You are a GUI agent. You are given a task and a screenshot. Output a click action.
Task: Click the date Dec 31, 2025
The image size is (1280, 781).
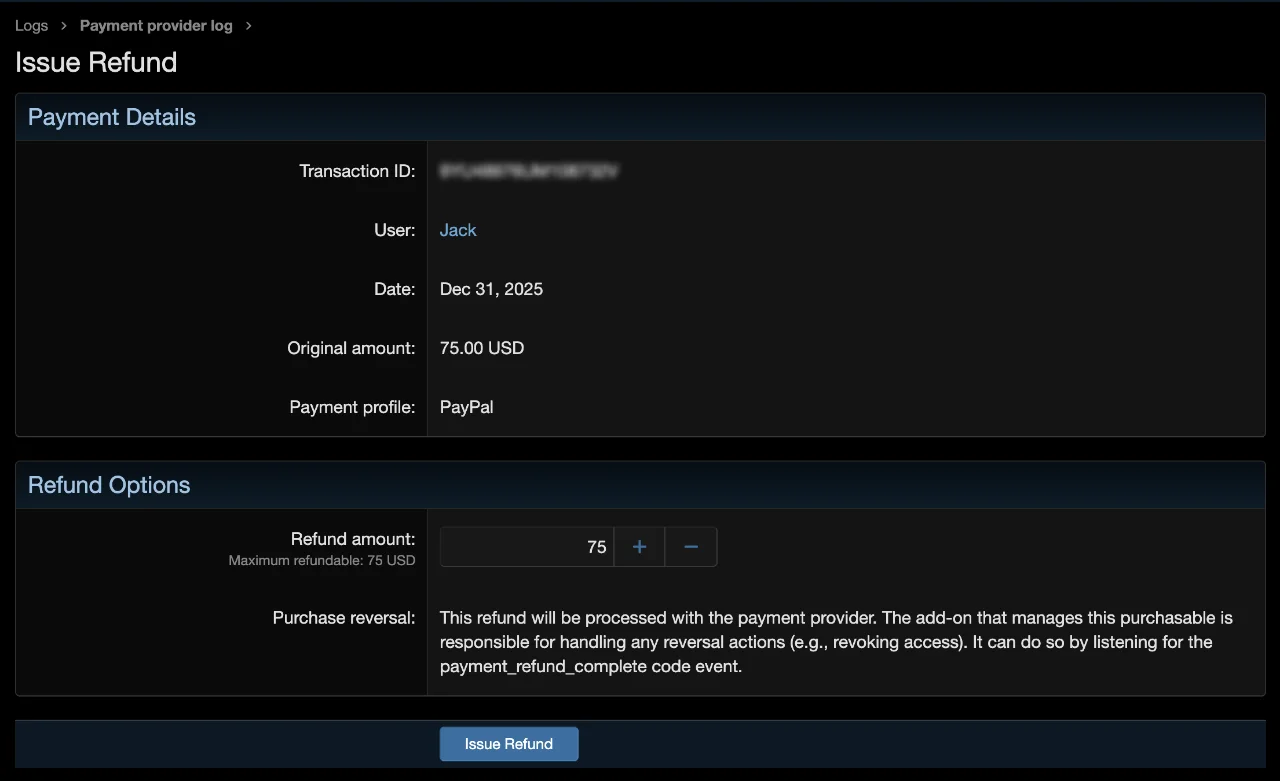pyautogui.click(x=491, y=289)
